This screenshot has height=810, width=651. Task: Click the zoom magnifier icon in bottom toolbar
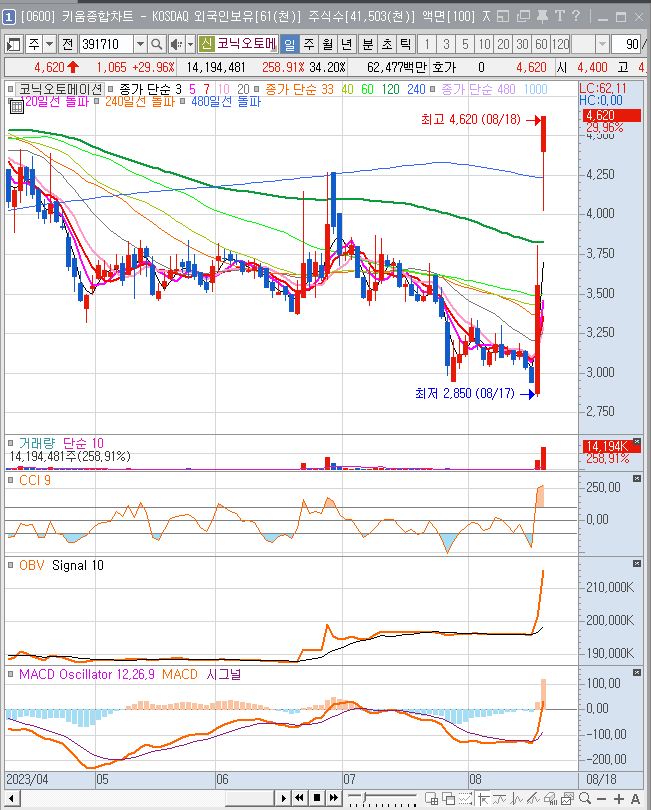pos(584,798)
